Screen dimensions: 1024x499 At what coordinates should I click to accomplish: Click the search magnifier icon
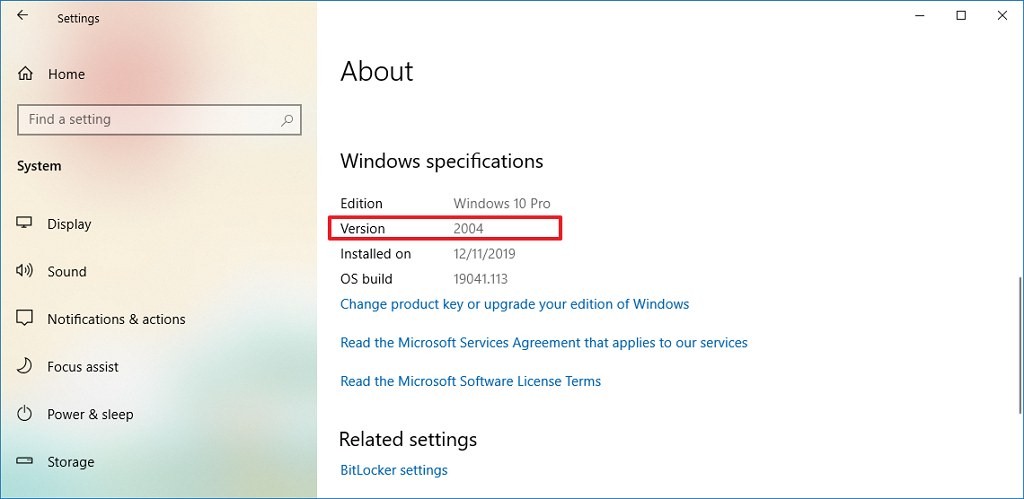(287, 120)
